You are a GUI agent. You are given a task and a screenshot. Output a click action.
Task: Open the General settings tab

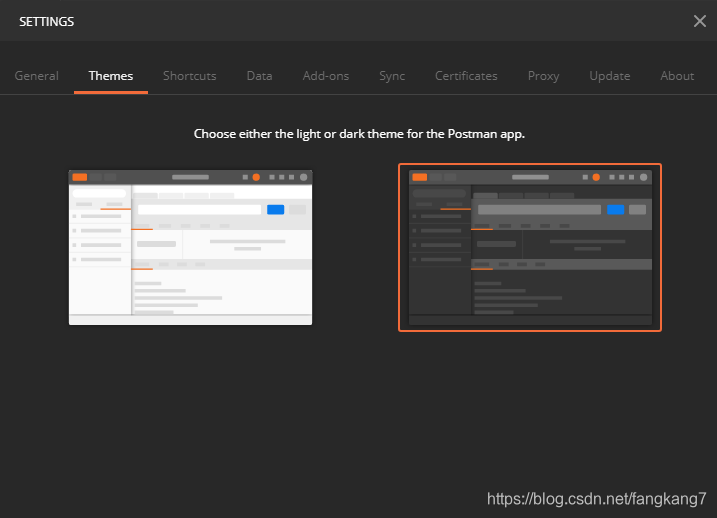coord(37,76)
